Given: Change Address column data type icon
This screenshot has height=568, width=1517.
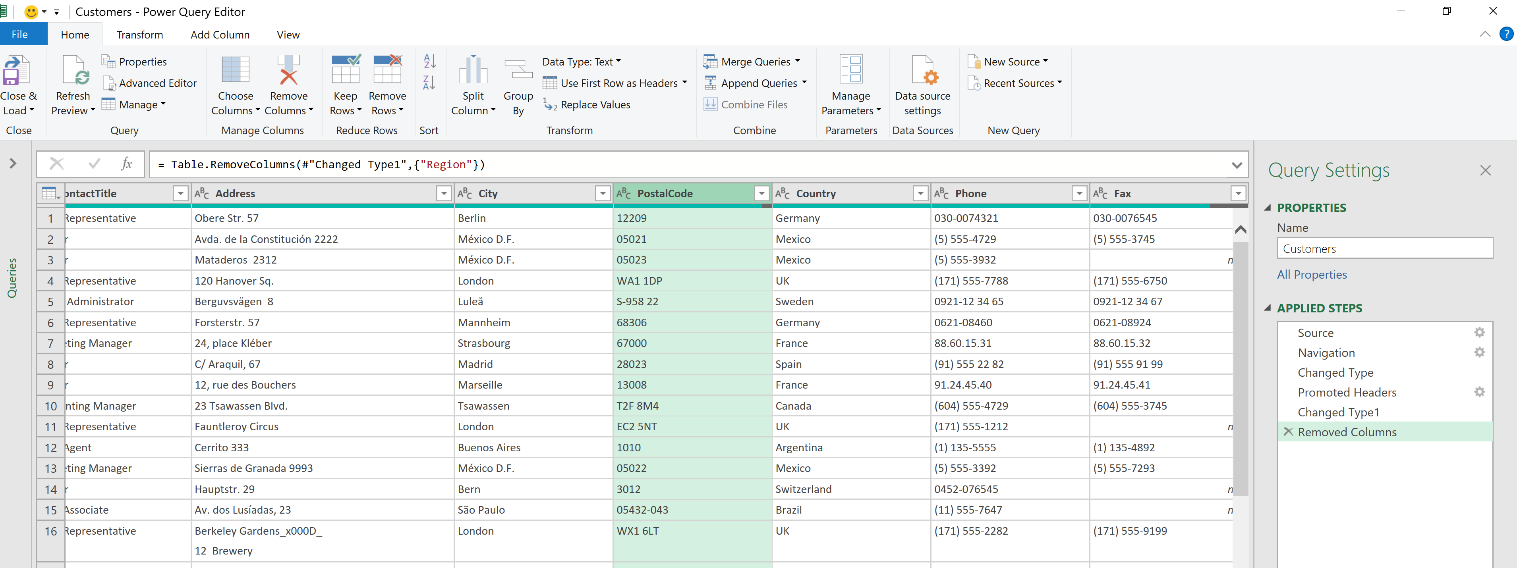Looking at the screenshot, I should (x=201, y=194).
